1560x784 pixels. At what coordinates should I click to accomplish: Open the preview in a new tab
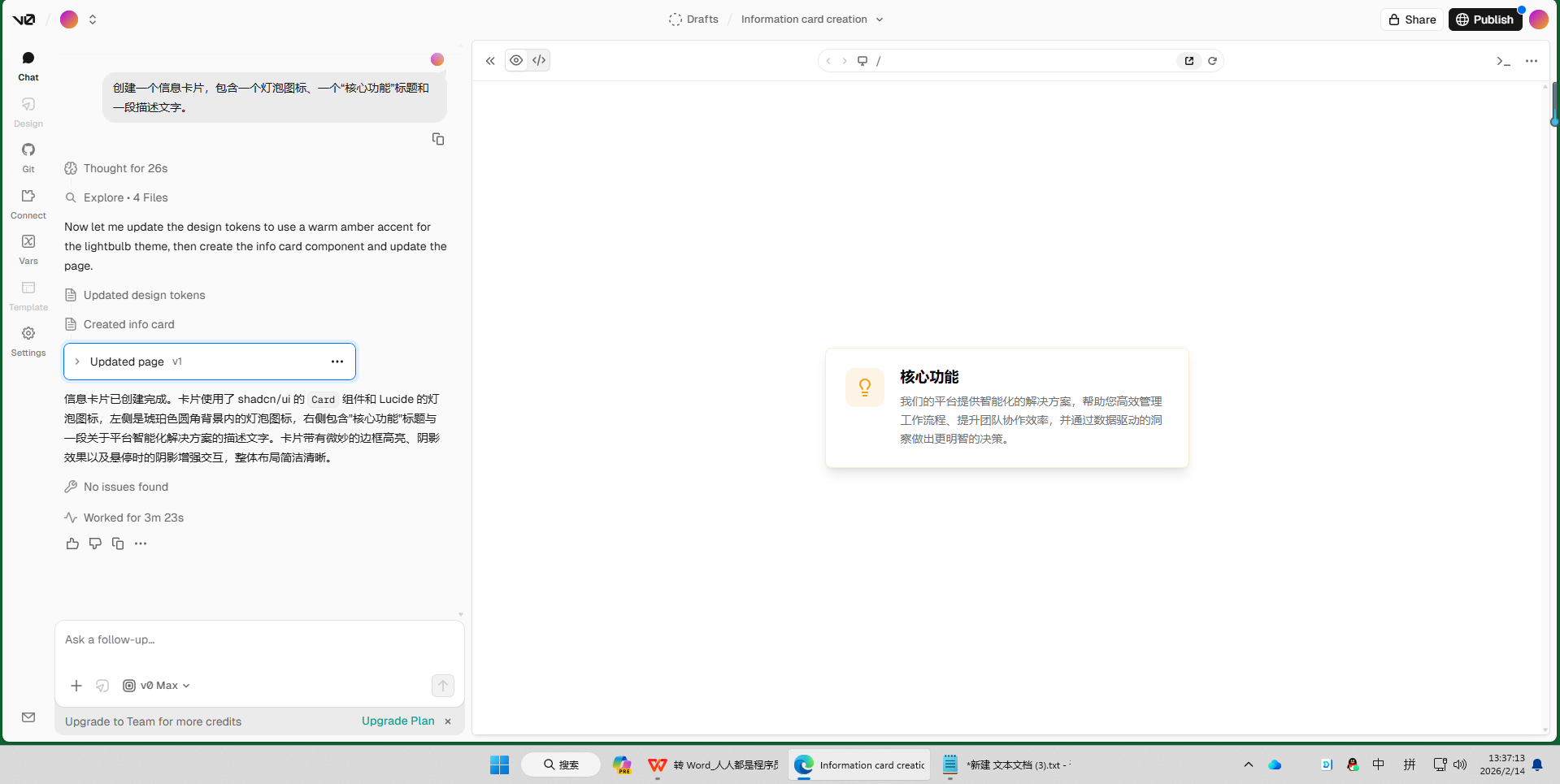coord(1189,60)
